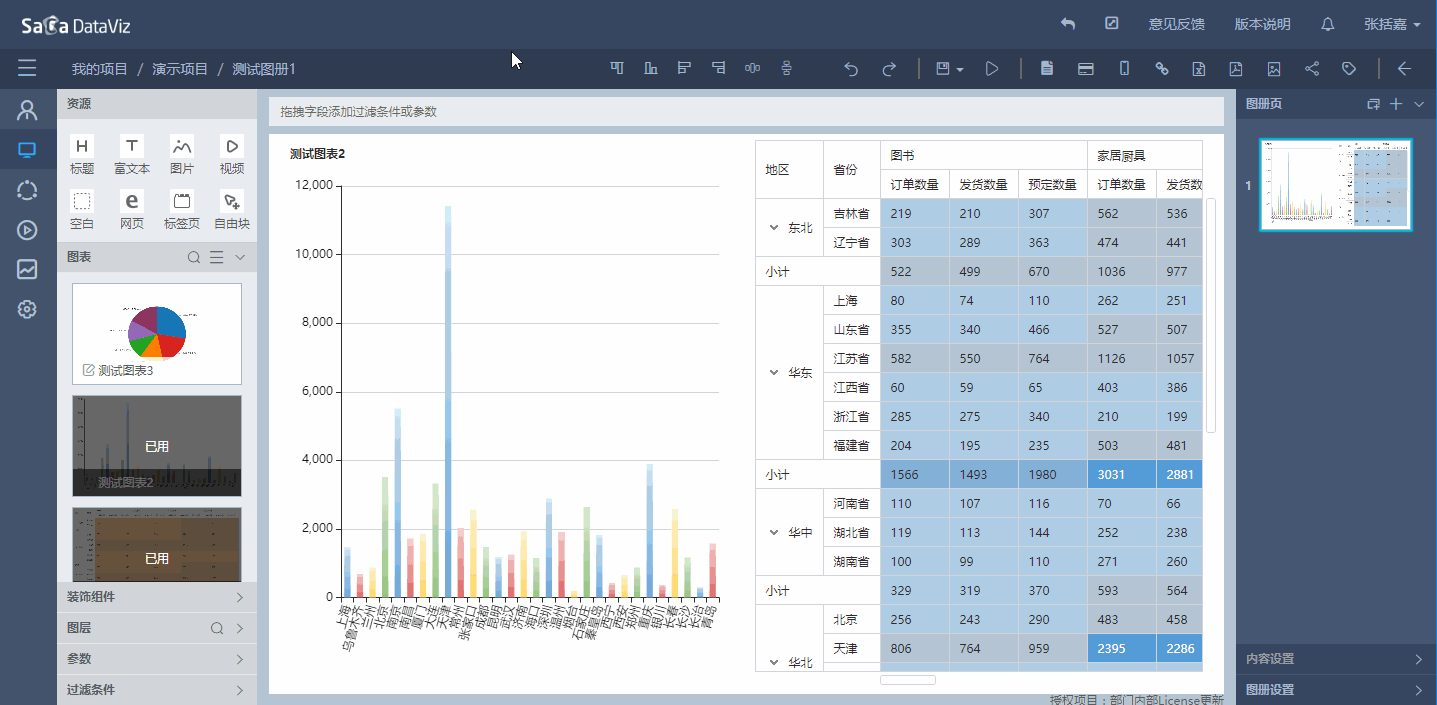1437x705 pixels.
Task: Add a 空白 blank component
Action: tap(82, 210)
